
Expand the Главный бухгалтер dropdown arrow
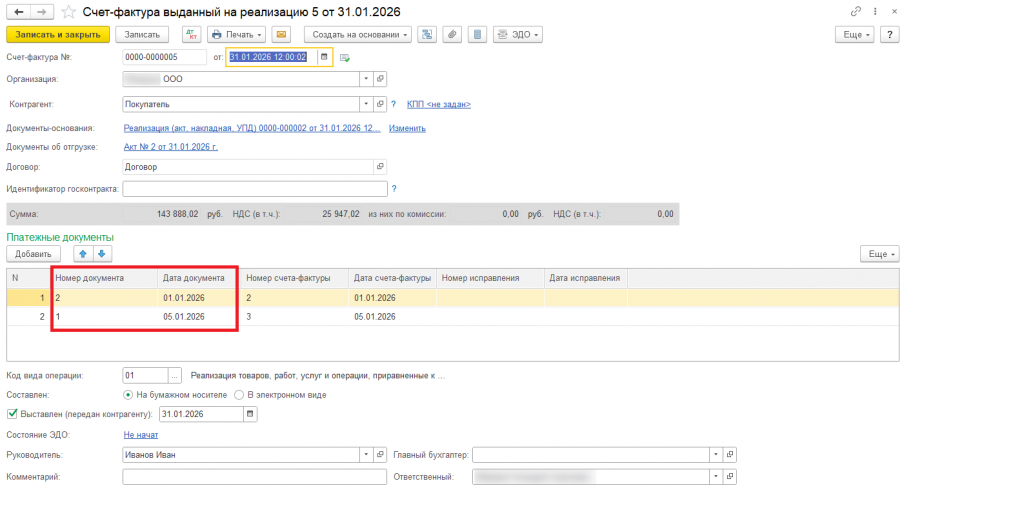click(x=716, y=454)
